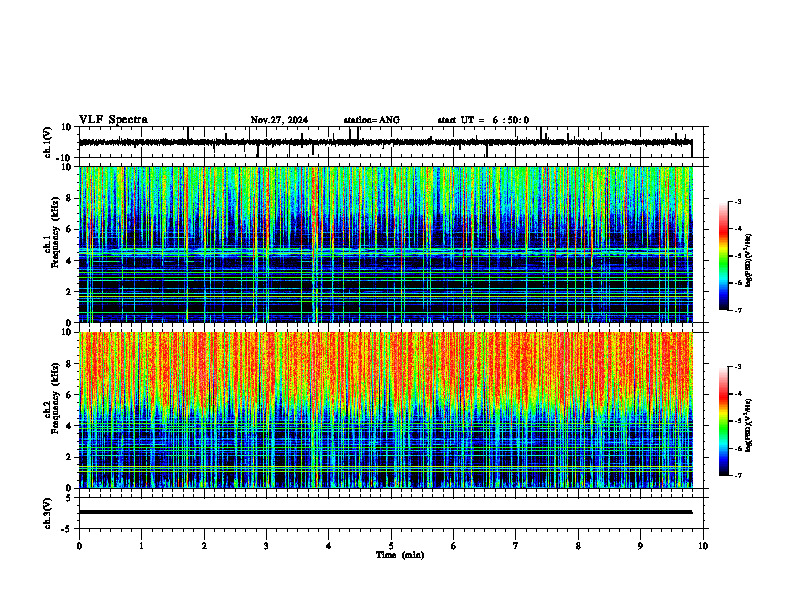Click the ch.2 colorbar "-3" label

tap(738, 367)
